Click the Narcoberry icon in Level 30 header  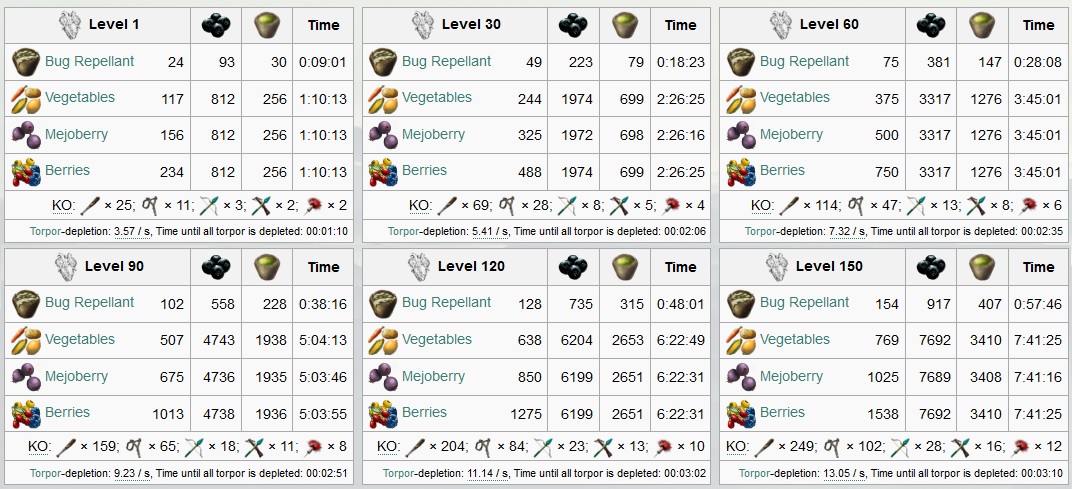tap(573, 26)
